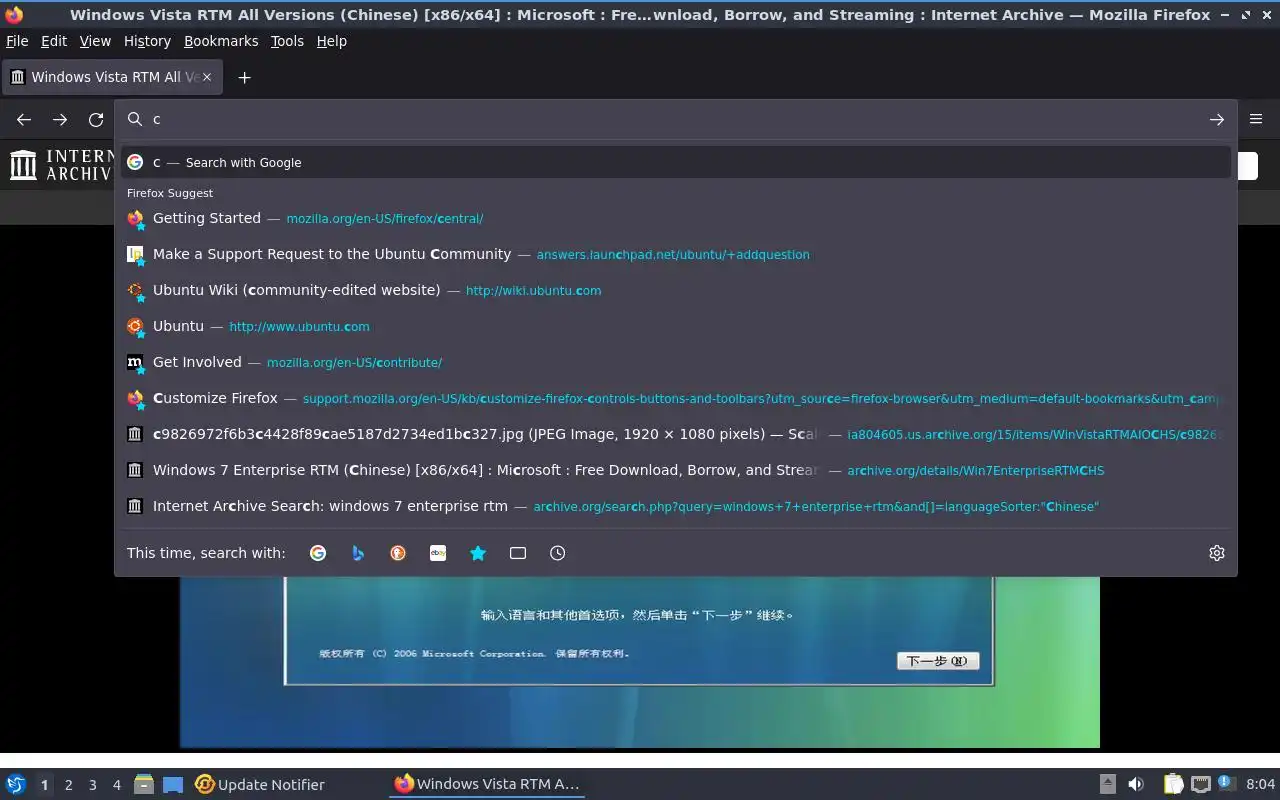Open the History menu
The height and width of the screenshot is (800, 1280).
tap(147, 41)
